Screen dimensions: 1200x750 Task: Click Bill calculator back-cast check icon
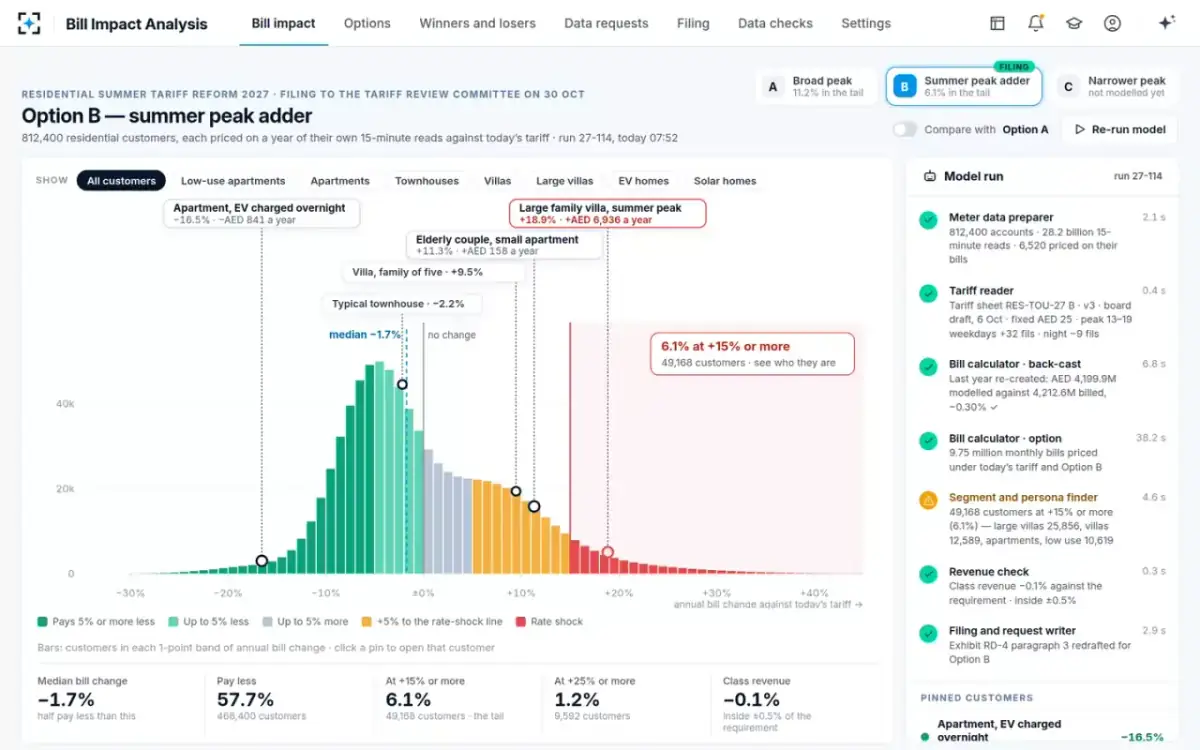[x=929, y=366]
